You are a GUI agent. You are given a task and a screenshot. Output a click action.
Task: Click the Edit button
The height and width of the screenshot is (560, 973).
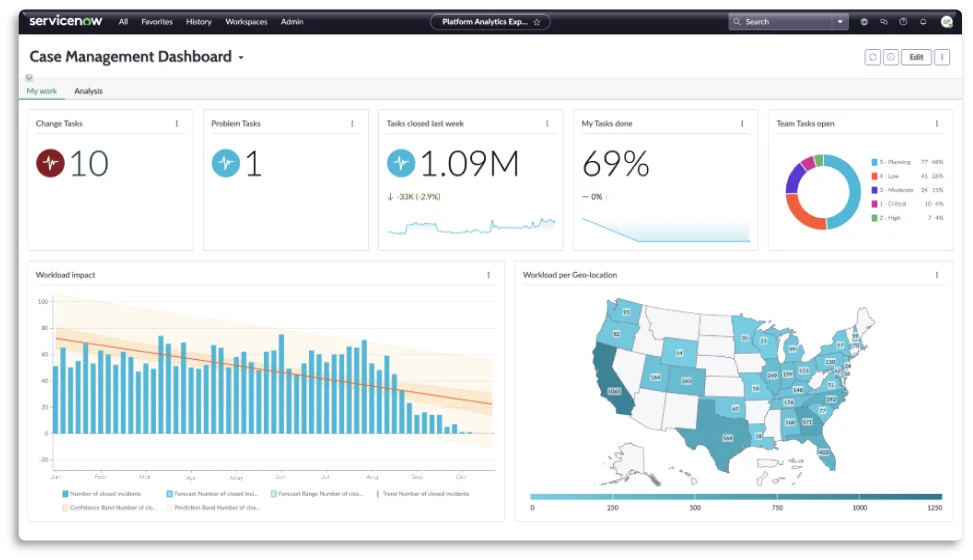click(x=916, y=57)
